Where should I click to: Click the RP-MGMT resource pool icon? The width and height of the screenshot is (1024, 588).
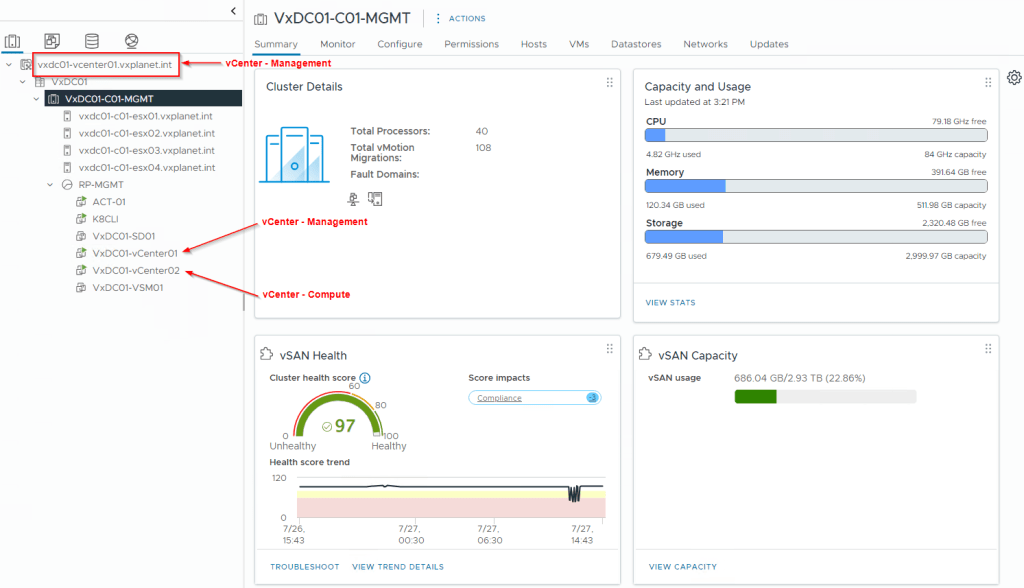coord(67,185)
